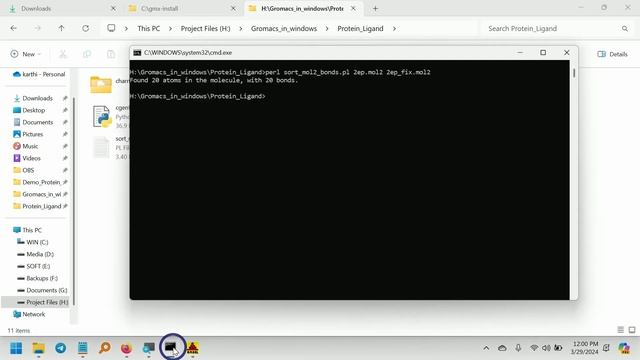Screen dimensions: 640x360
Task: Click the search magnifier icon
Action: point(624,29)
